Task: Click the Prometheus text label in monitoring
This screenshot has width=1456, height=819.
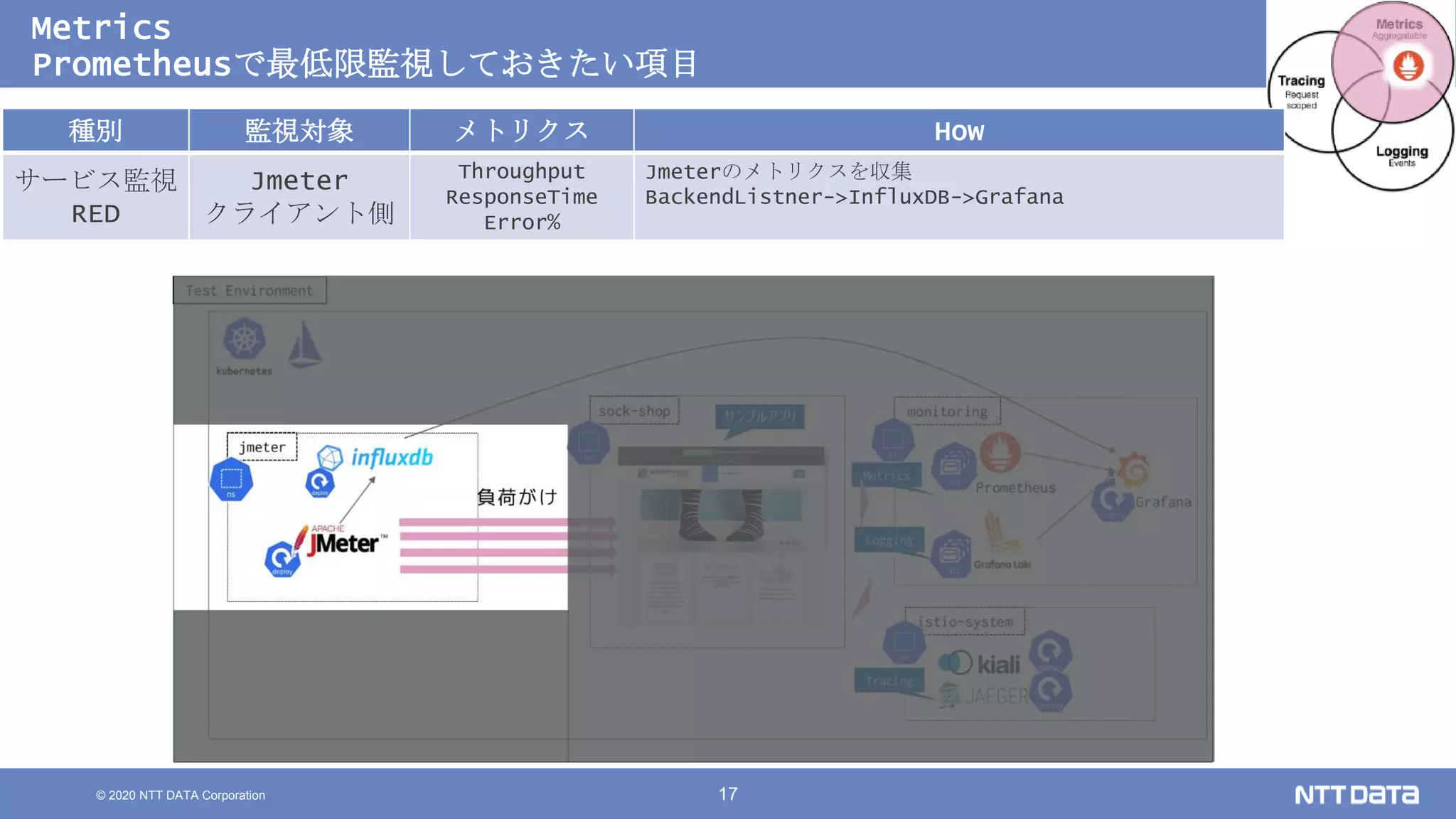Action: point(1015,488)
